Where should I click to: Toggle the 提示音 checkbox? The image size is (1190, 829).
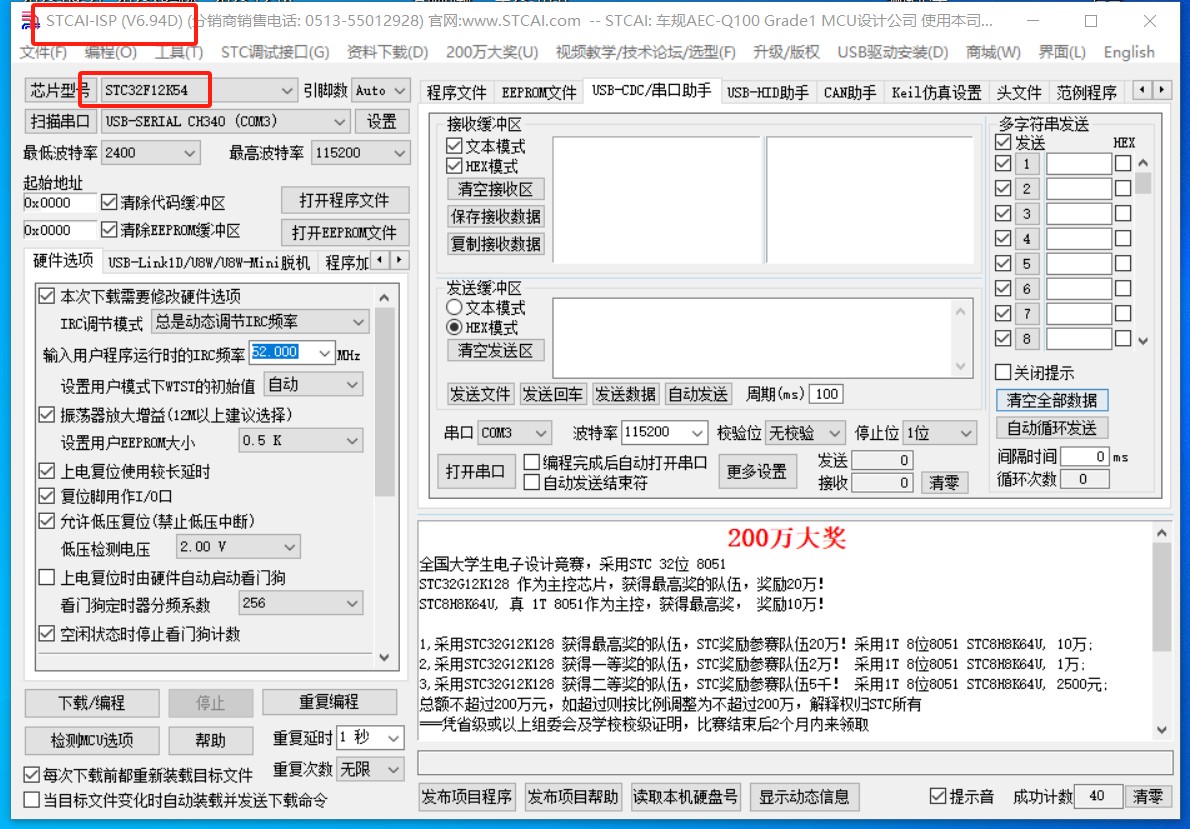point(938,796)
